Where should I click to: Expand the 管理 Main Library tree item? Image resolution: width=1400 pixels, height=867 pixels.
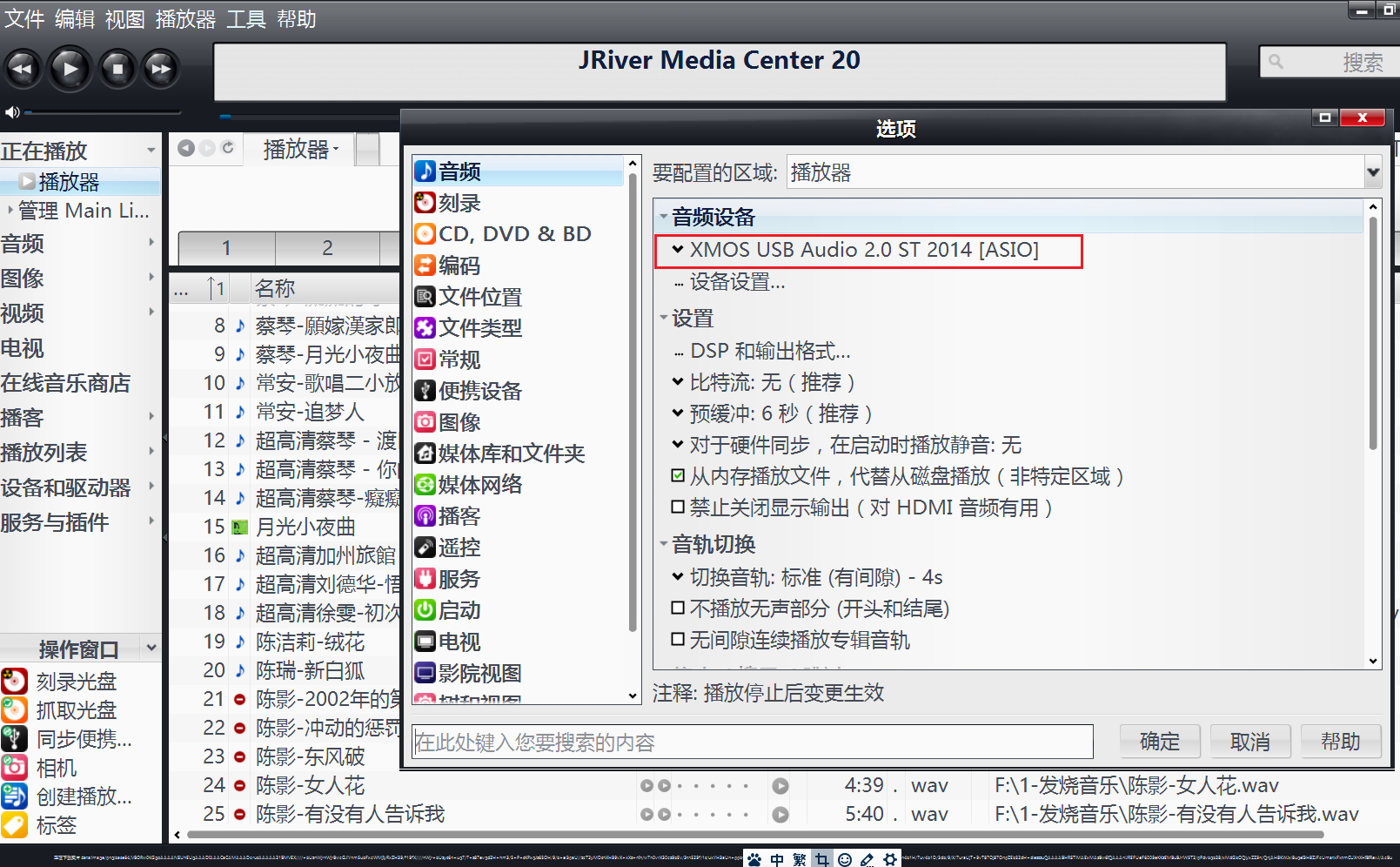(10, 210)
